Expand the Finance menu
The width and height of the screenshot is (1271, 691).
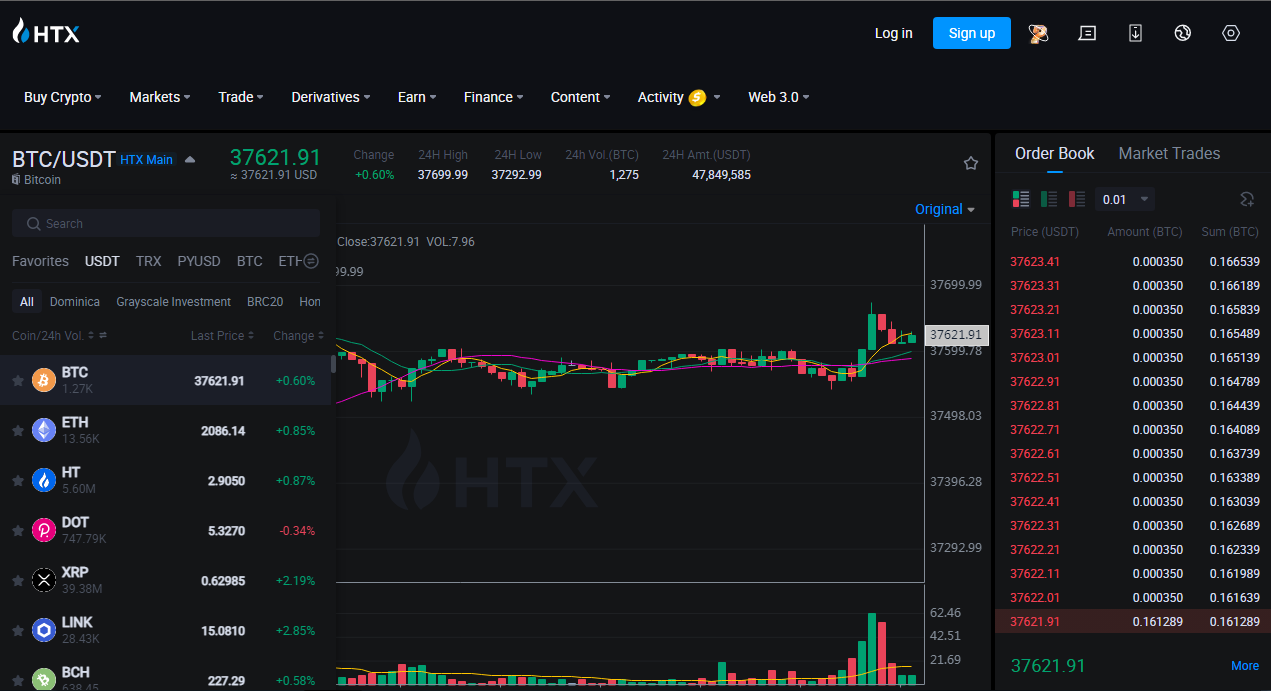tap(494, 97)
